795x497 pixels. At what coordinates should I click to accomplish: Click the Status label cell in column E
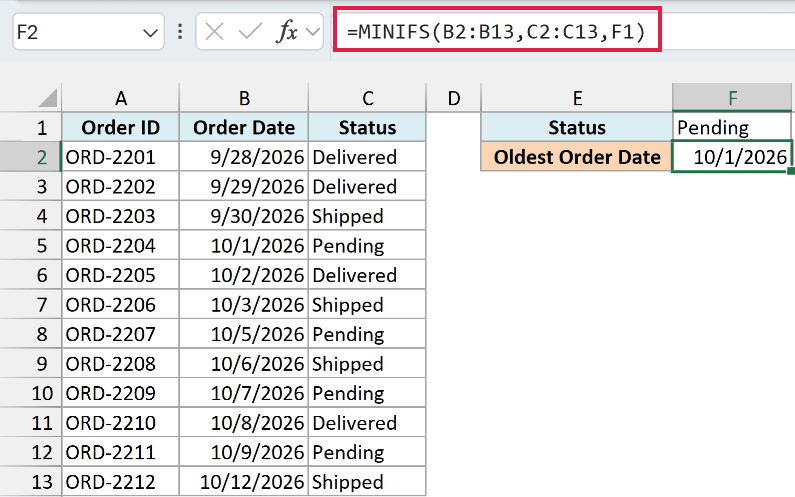pyautogui.click(x=577, y=127)
